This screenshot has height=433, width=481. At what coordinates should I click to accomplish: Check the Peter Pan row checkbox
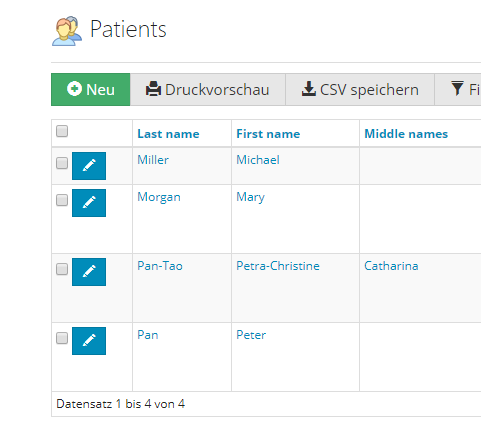point(62,338)
